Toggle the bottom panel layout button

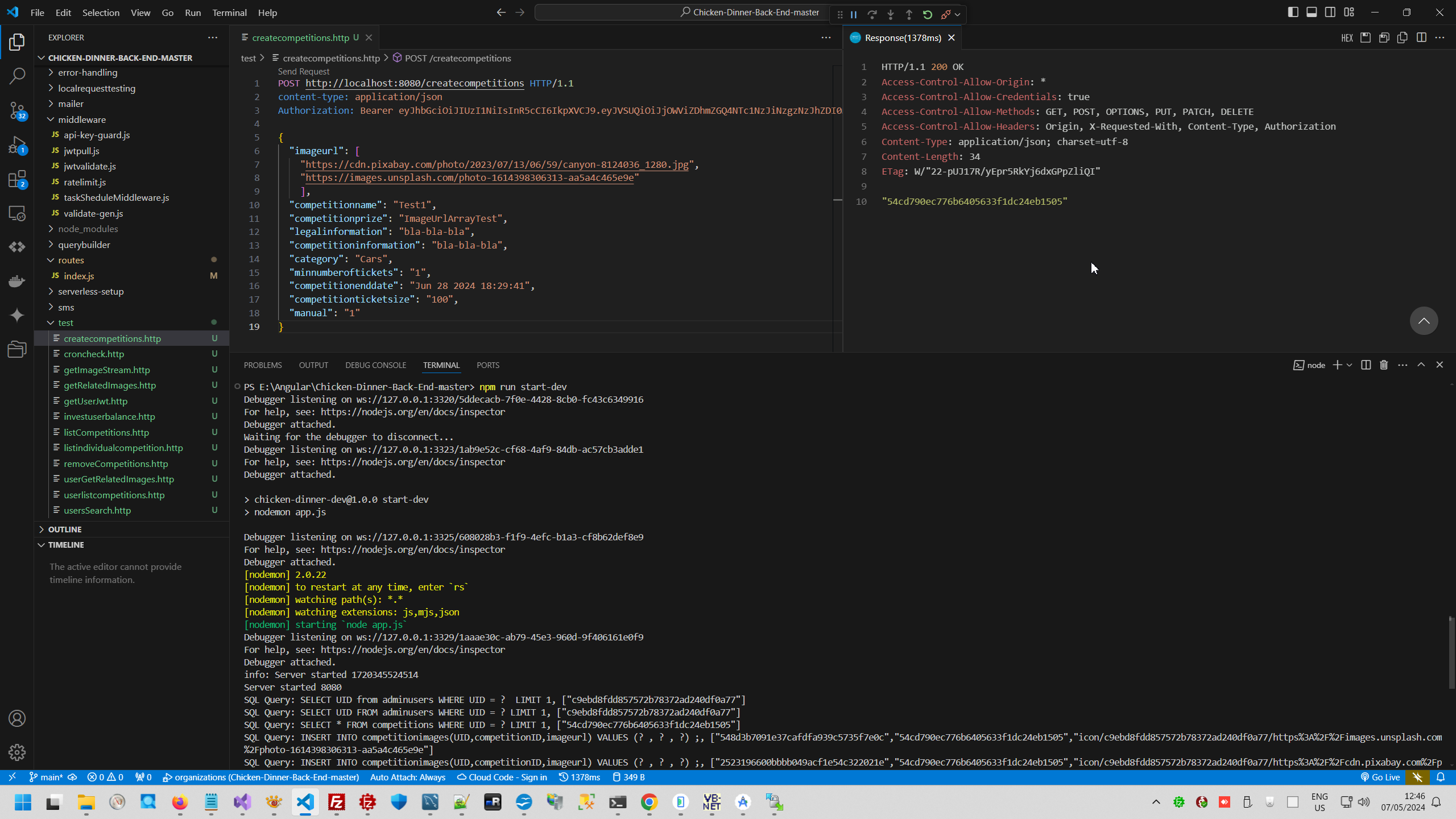click(x=1312, y=13)
